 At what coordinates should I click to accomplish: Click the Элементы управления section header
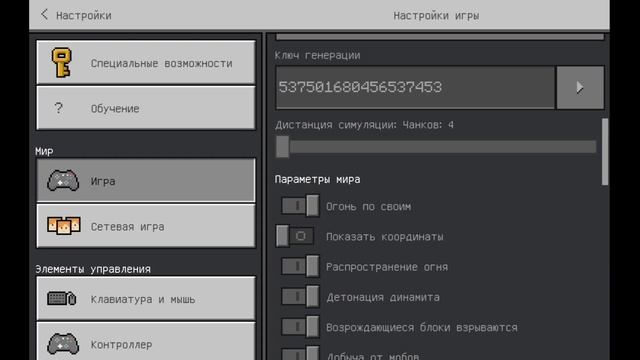click(93, 269)
